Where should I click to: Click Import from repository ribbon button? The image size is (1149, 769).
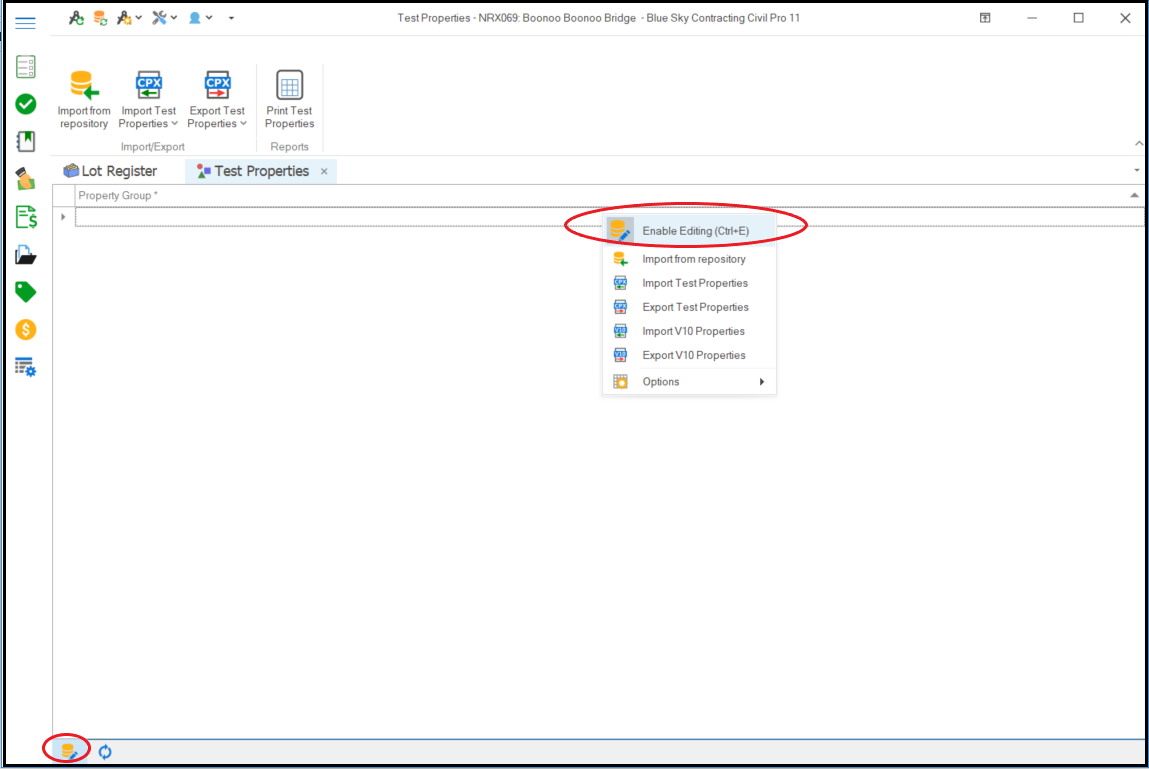84,100
